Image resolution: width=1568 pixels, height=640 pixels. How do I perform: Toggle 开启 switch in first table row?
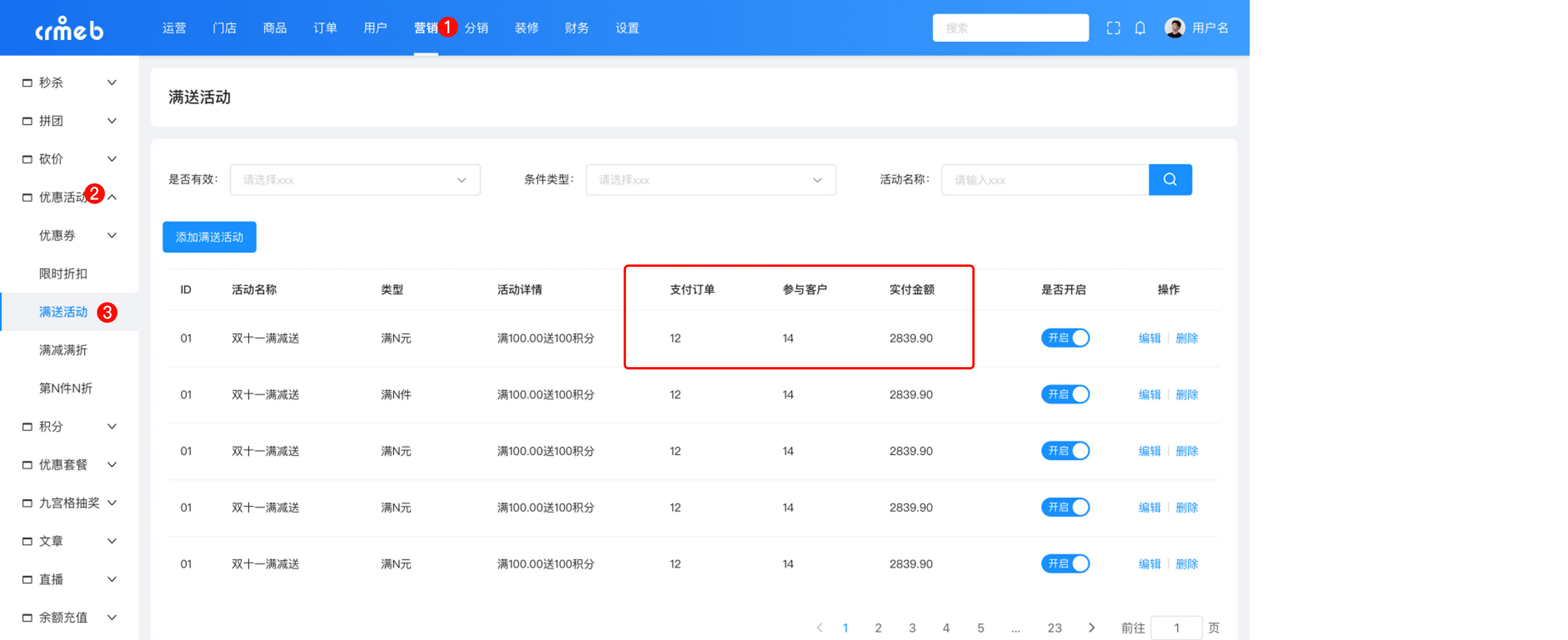[1065, 338]
